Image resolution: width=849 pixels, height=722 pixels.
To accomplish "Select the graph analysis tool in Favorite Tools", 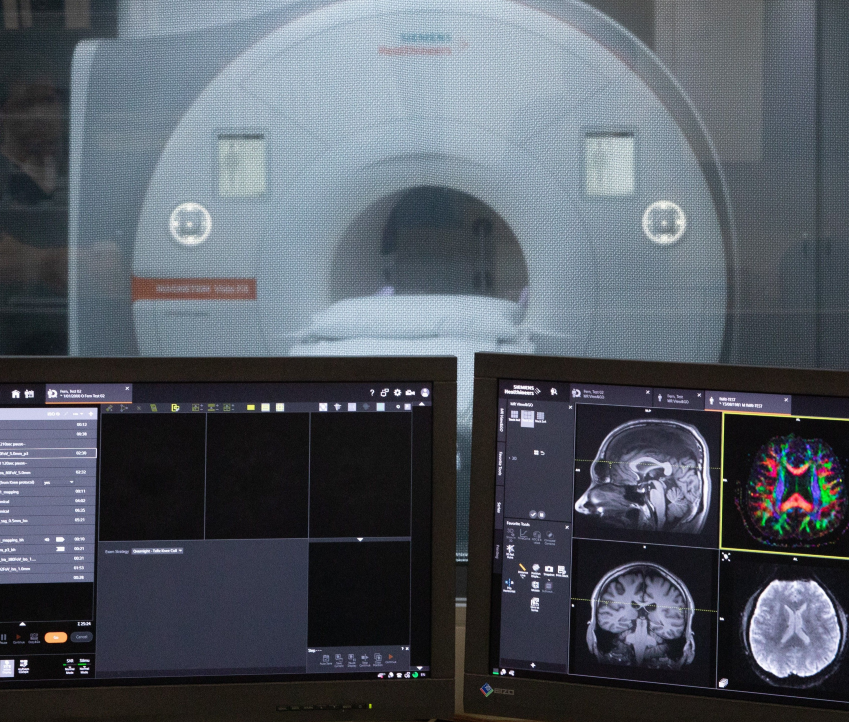I will [524, 535].
